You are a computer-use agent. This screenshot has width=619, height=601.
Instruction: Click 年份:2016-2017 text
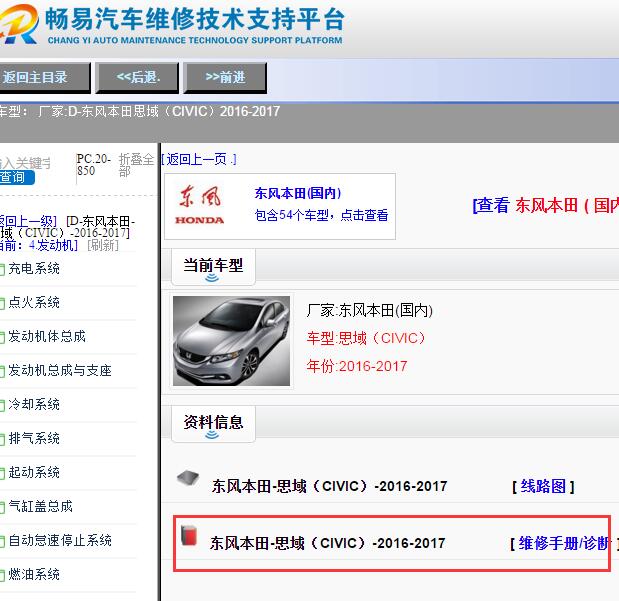[x=357, y=366]
